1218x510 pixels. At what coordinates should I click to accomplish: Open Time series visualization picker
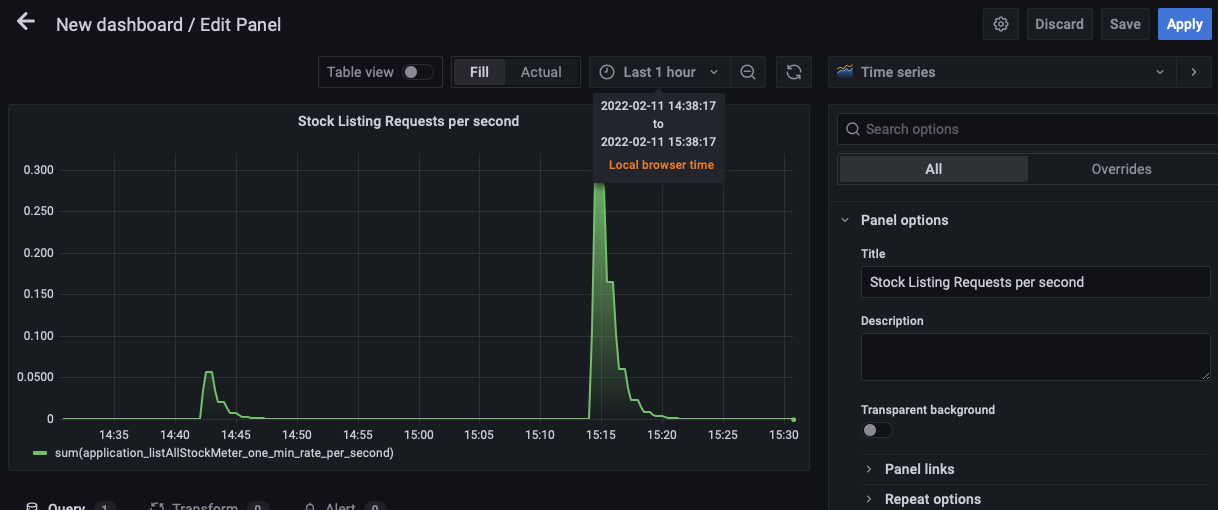(1002, 72)
